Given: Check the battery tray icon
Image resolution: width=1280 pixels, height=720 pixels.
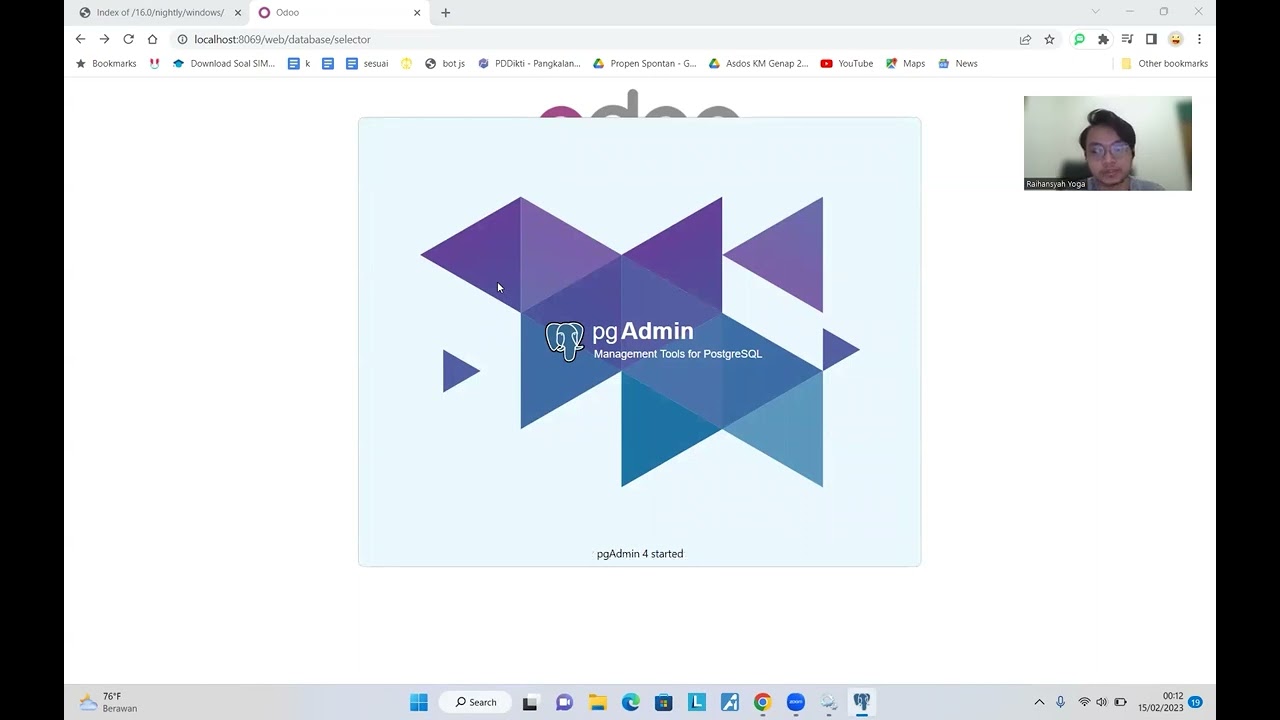Looking at the screenshot, I should (x=1121, y=702).
